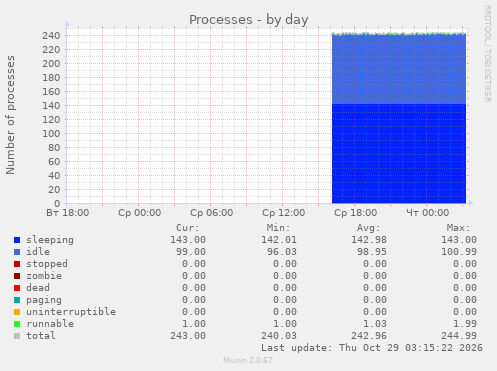
Task: Click the 'Ср 00:00' x-axis label
Action: [x=140, y=213]
